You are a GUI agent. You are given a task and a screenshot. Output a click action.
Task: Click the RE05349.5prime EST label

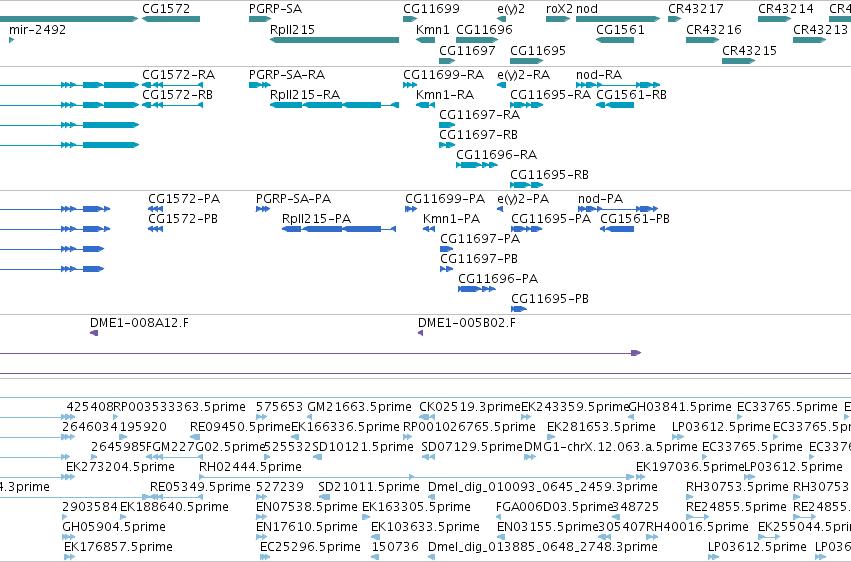[200, 487]
